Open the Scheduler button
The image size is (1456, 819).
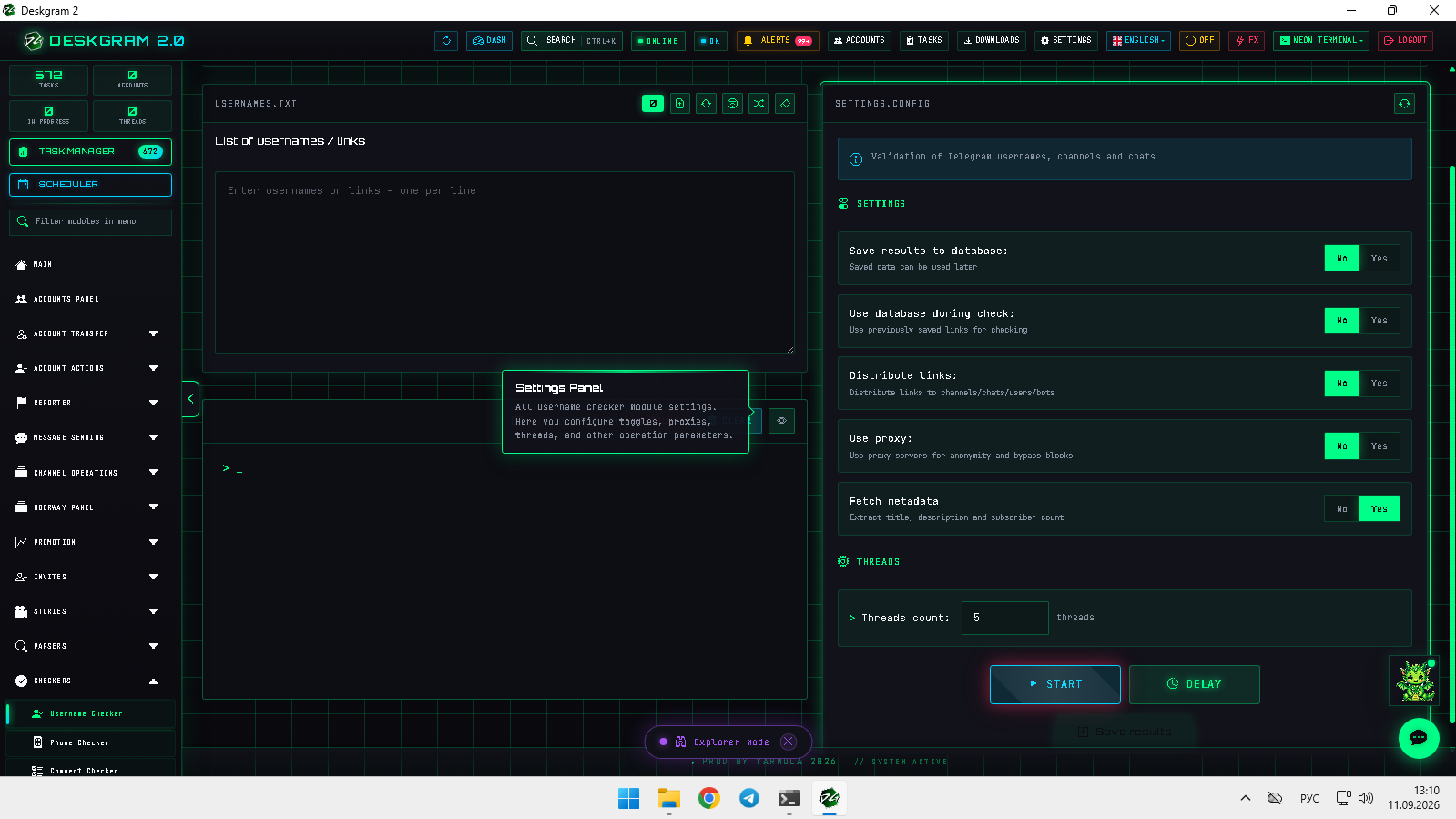pos(90,184)
